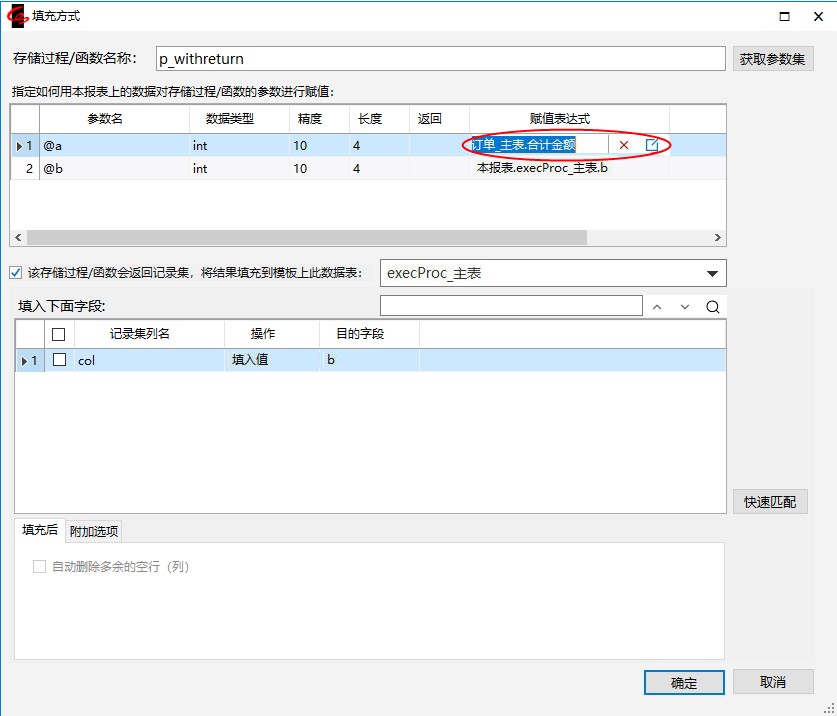Open the 填入值 operation cell for col
The width and height of the screenshot is (837, 716).
270,360
